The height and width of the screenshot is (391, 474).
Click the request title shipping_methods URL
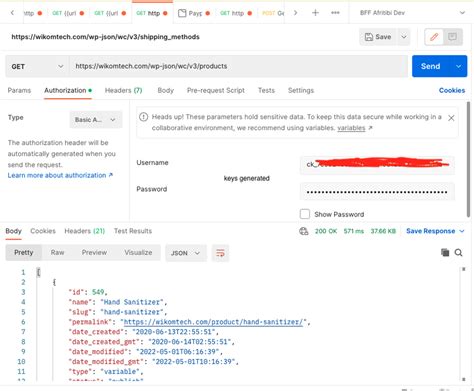point(105,37)
